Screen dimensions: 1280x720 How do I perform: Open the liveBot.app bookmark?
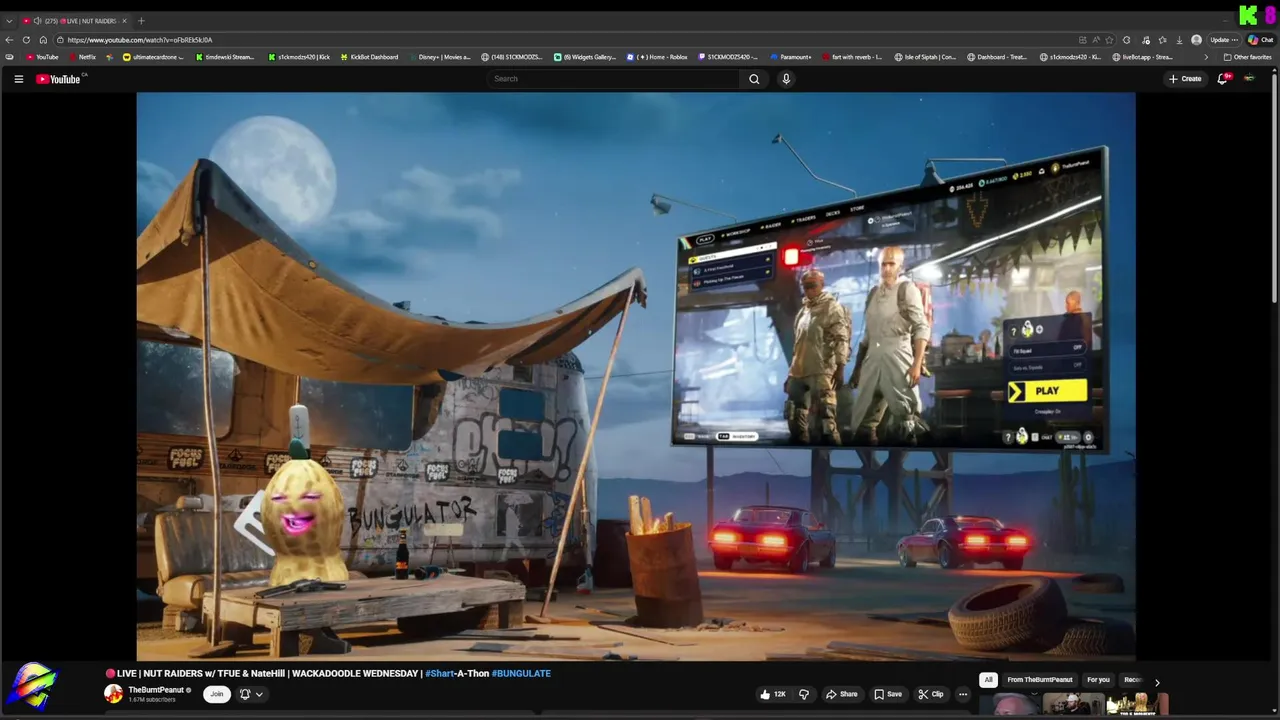(x=1142, y=57)
